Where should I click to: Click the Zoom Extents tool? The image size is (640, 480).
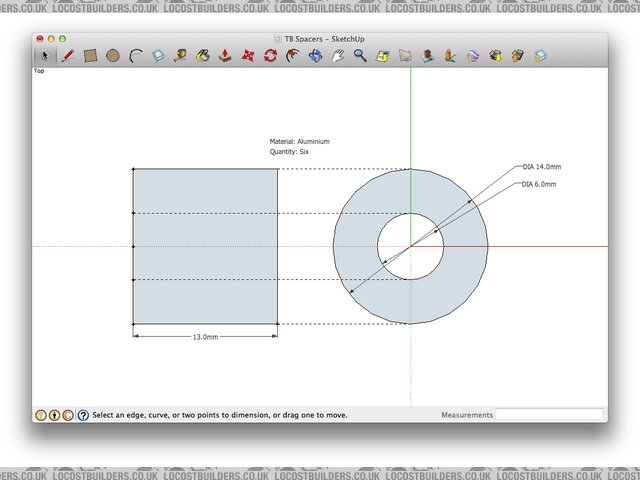coord(383,56)
